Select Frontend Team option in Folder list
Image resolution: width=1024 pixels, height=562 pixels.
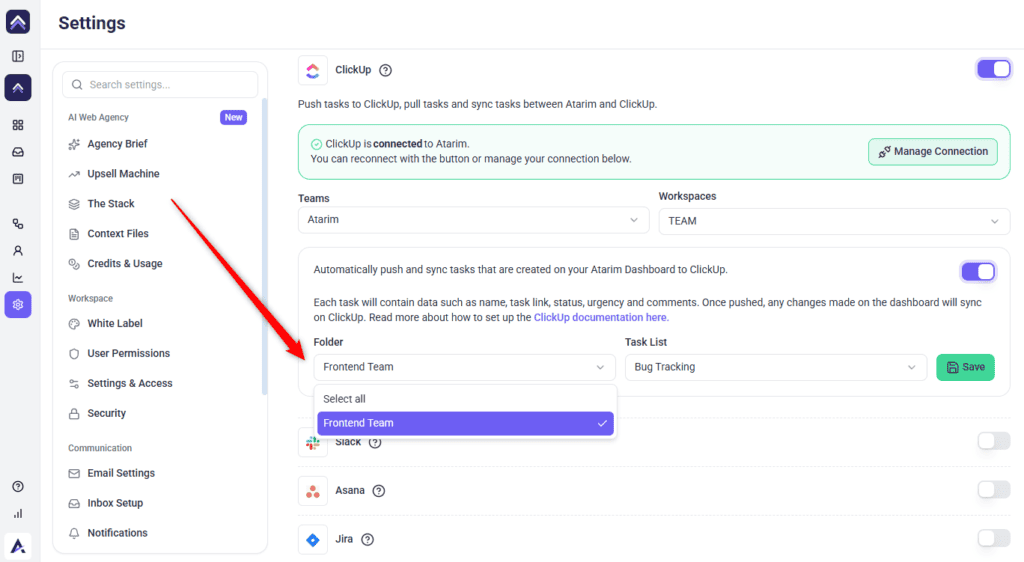click(x=465, y=423)
